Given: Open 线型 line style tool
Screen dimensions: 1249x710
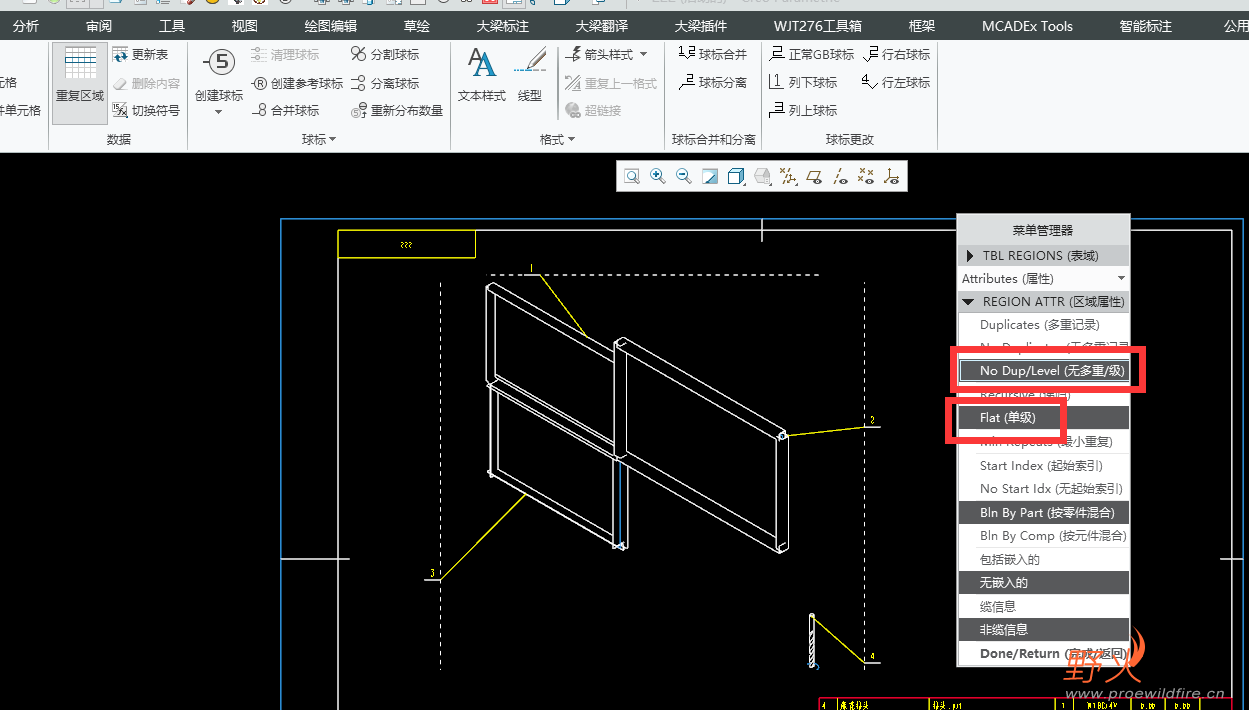Looking at the screenshot, I should (530, 75).
